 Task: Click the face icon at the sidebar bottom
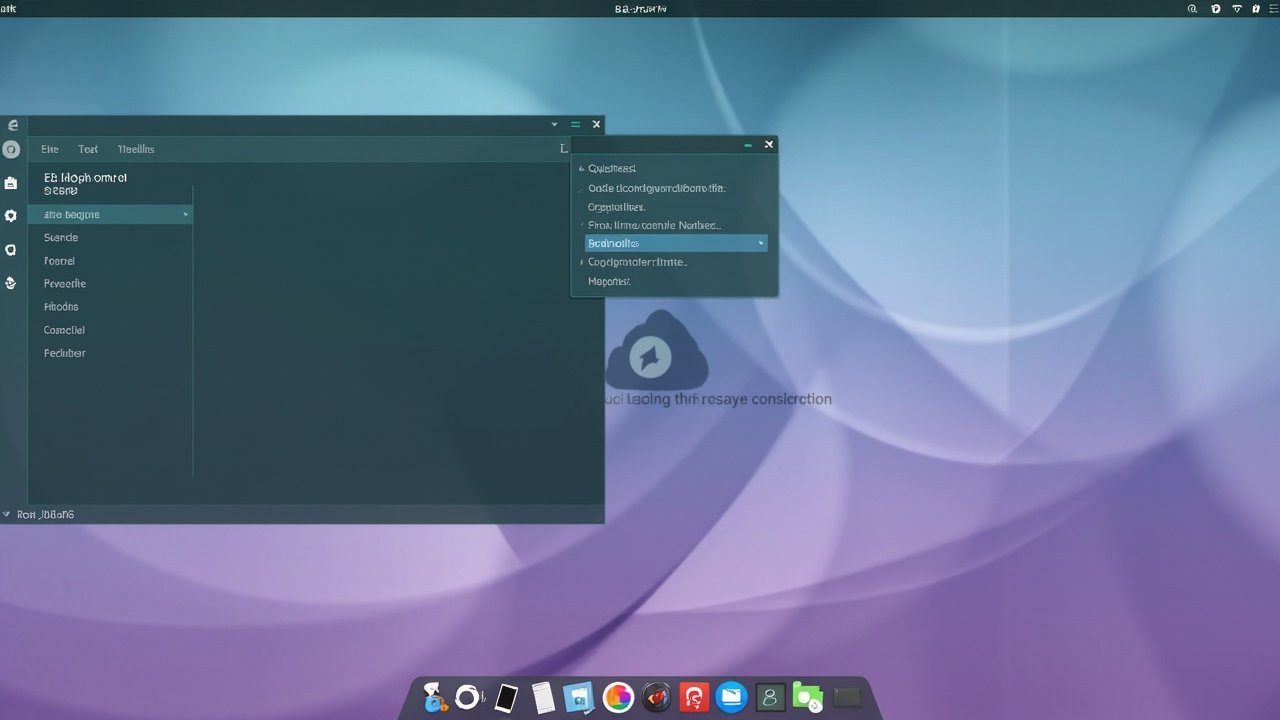11,283
